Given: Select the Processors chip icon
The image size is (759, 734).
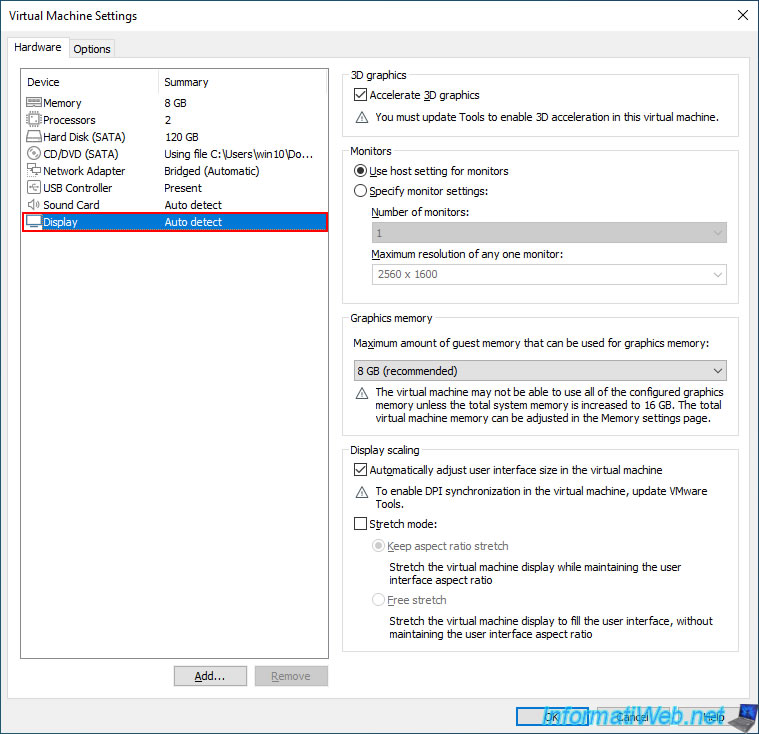Looking at the screenshot, I should (34, 120).
